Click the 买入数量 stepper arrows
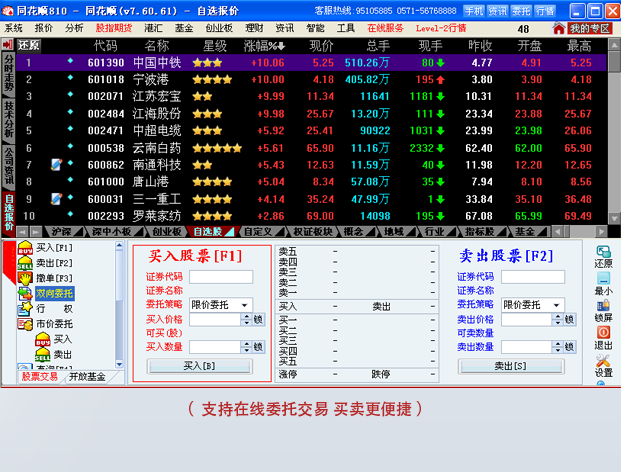The height and width of the screenshot is (472, 621). (x=246, y=347)
